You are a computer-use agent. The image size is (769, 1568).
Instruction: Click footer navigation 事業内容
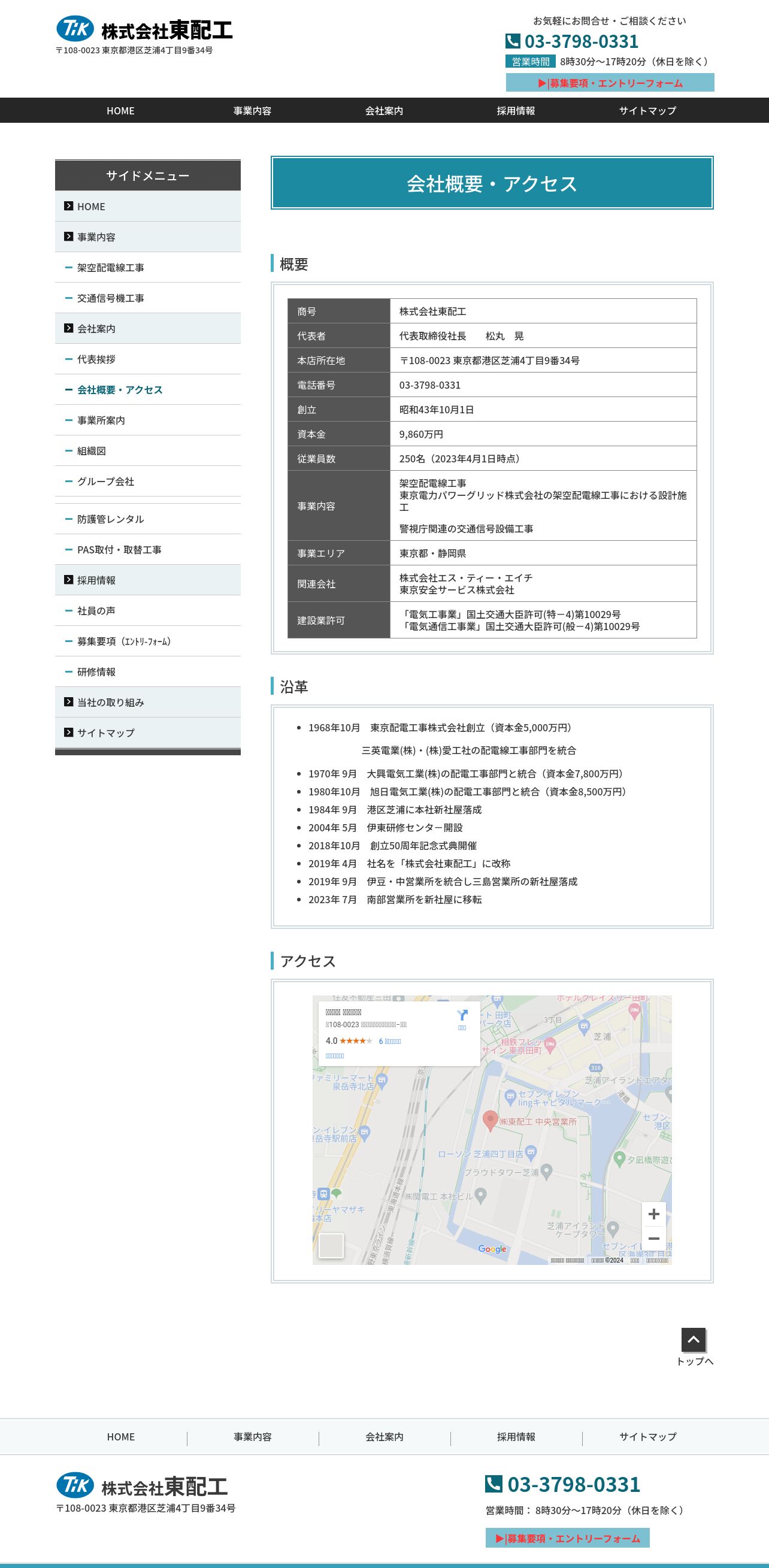(253, 1436)
